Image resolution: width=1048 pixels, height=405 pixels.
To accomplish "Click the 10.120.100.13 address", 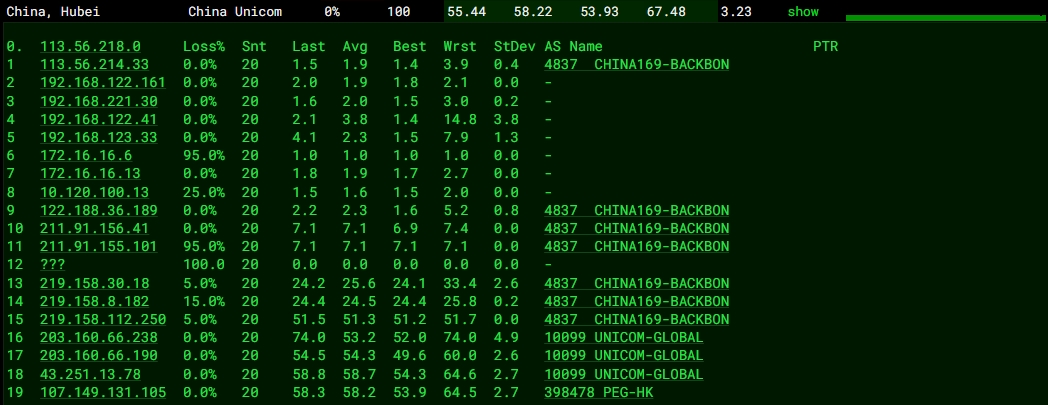I will pyautogui.click(x=94, y=192).
